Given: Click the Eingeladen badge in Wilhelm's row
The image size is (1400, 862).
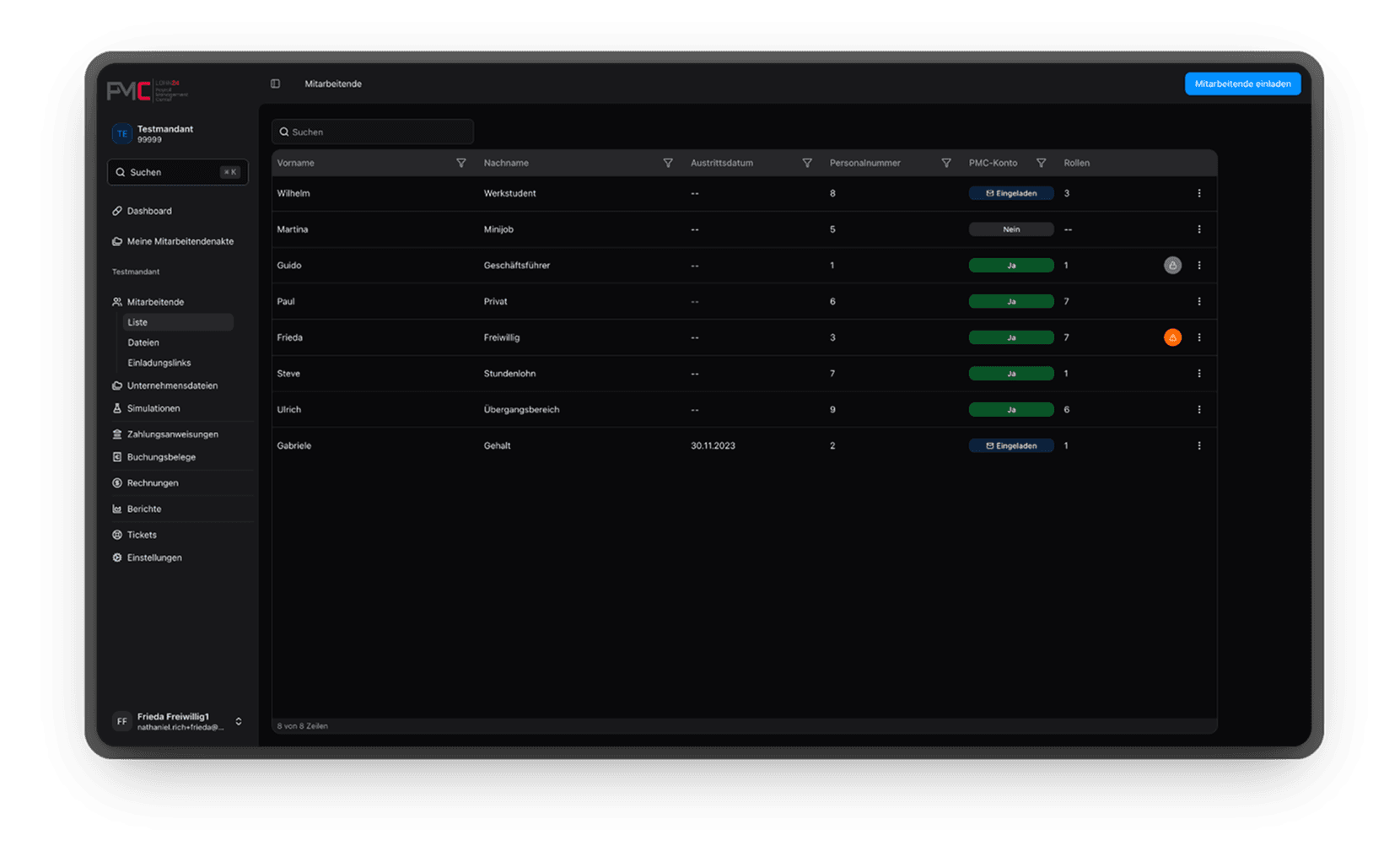Looking at the screenshot, I should pos(1011,193).
